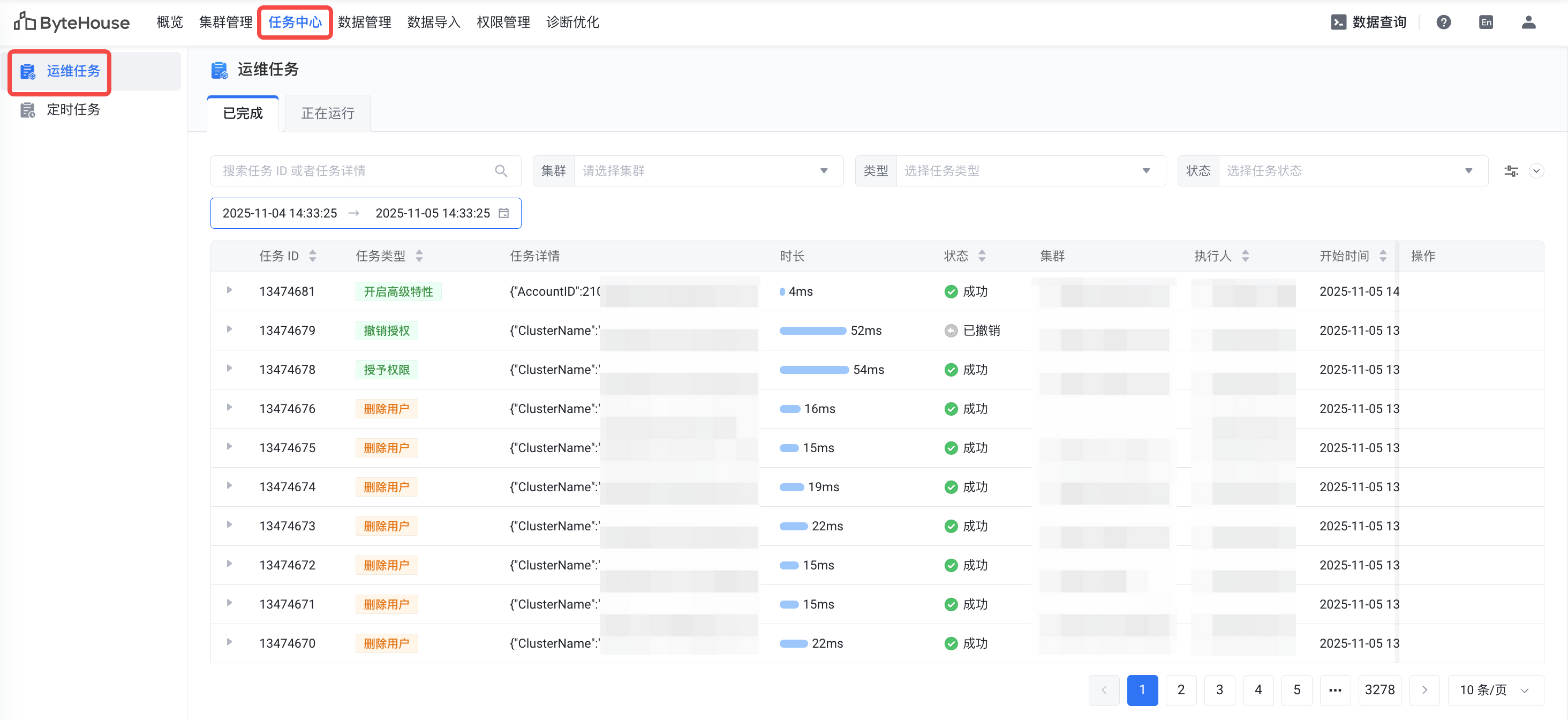Click the search magnifier icon
The image size is (1568, 720).
[x=501, y=171]
